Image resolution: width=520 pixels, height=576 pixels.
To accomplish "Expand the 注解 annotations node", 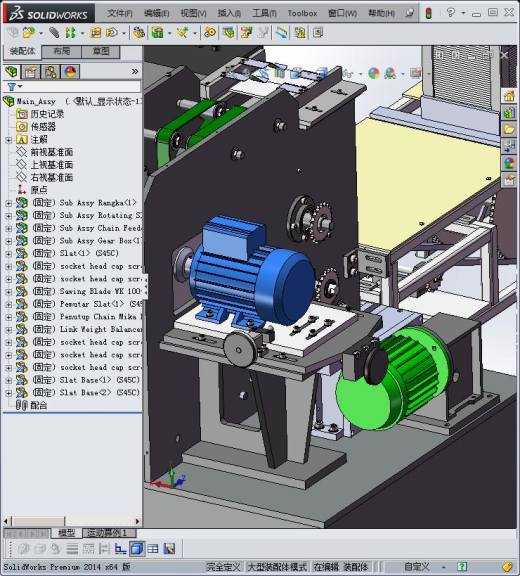I will pyautogui.click(x=9, y=140).
